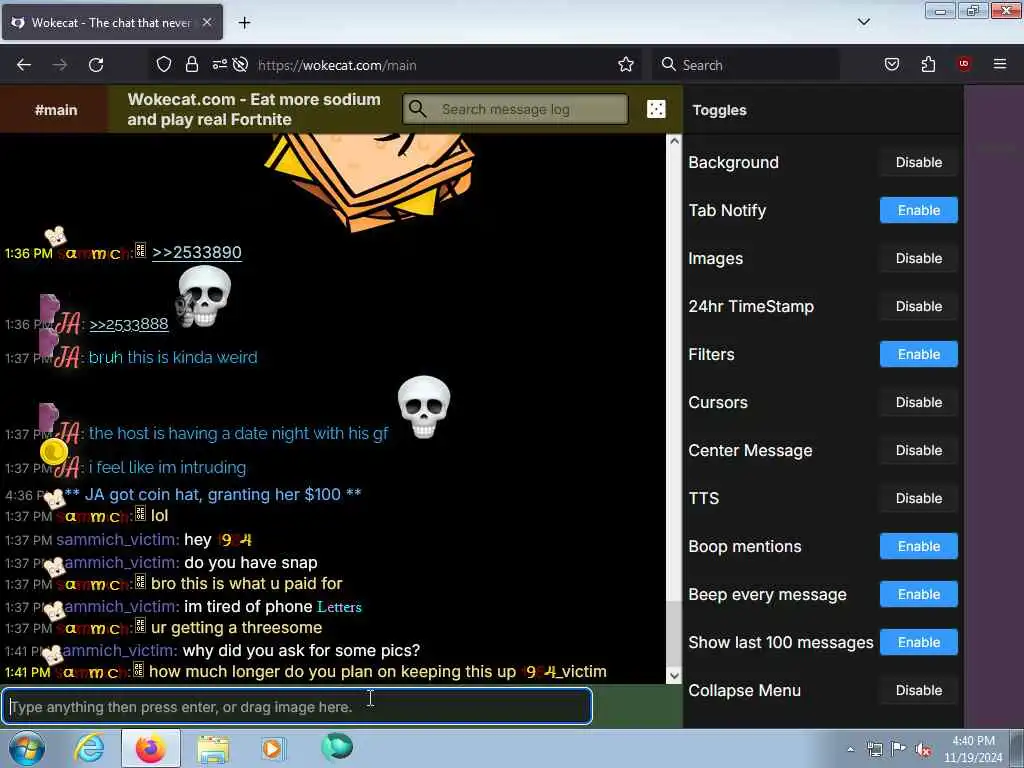Disable TTS
Viewport: 1024px width, 768px height.
[918, 498]
